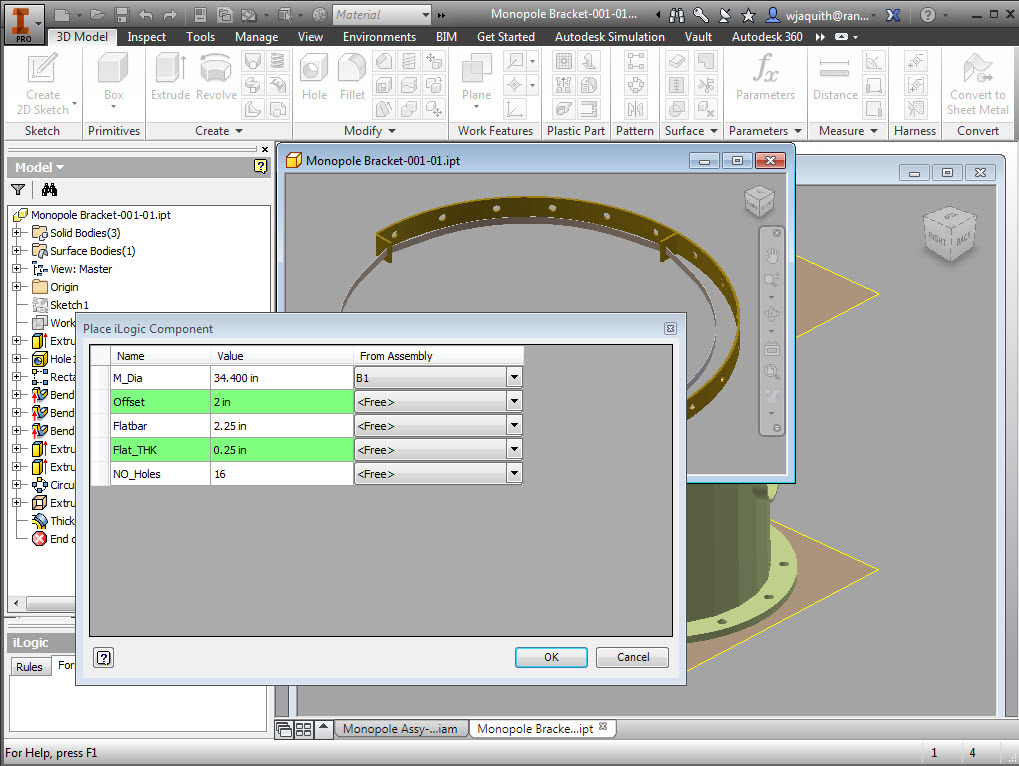Click the pan hand icon on navigation bar

click(x=772, y=255)
